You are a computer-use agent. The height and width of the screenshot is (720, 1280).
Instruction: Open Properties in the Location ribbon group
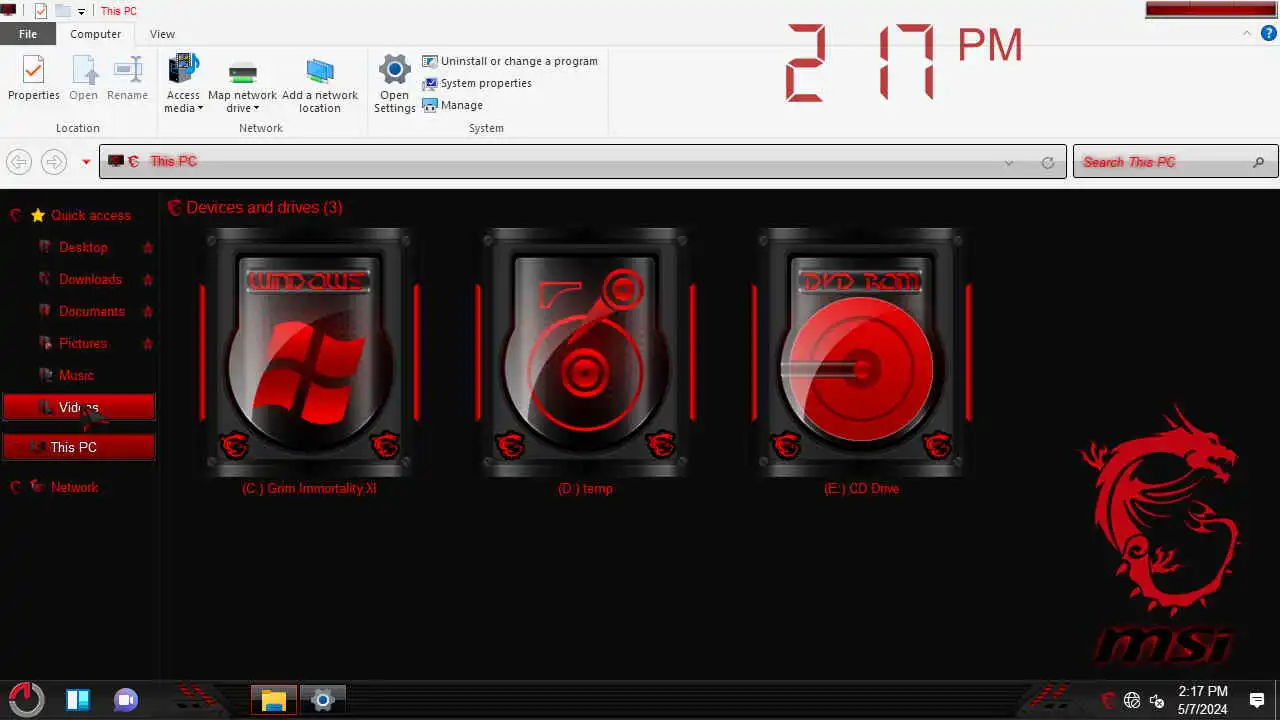(34, 78)
